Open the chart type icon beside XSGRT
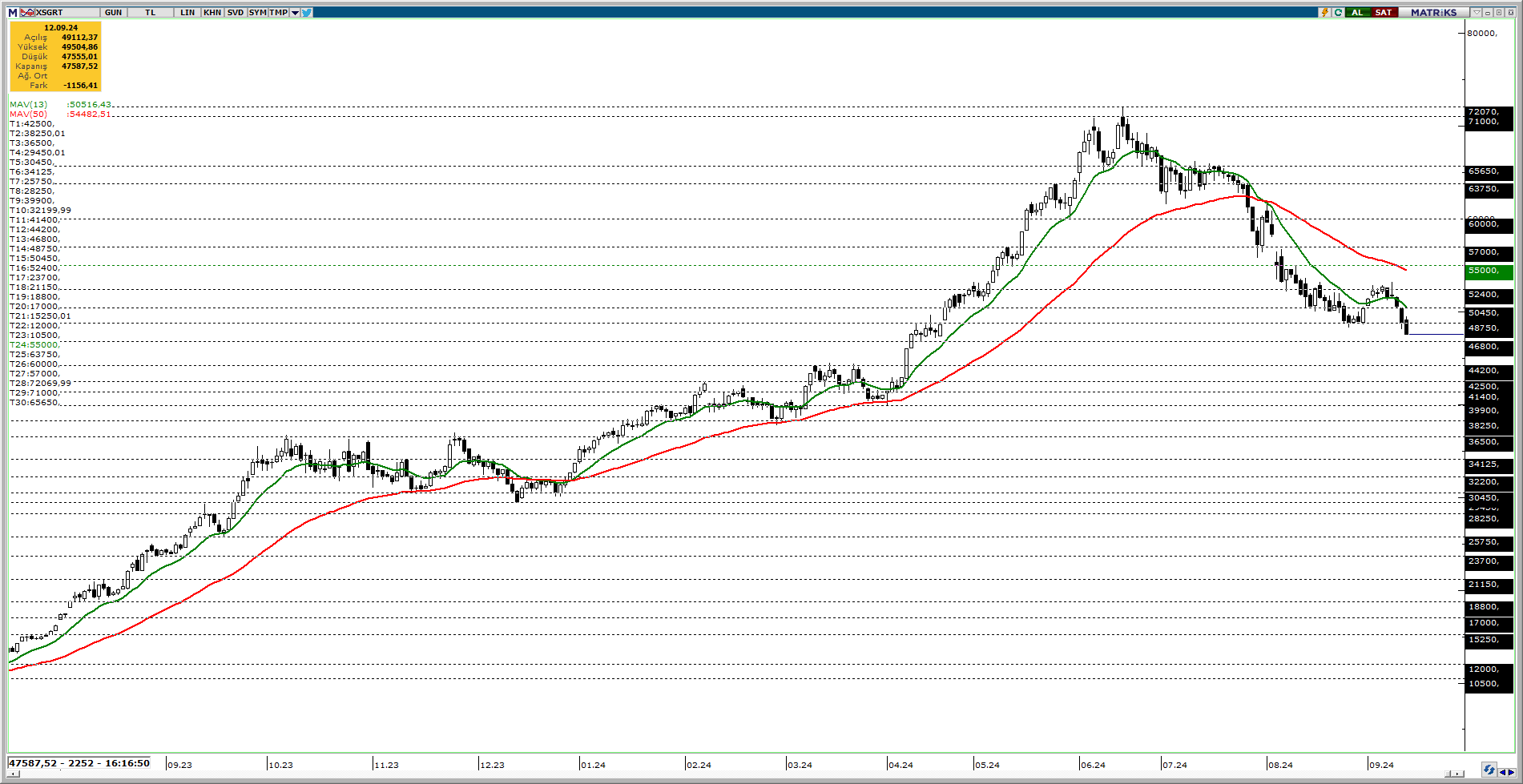The image size is (1523, 784). pyautogui.click(x=26, y=13)
